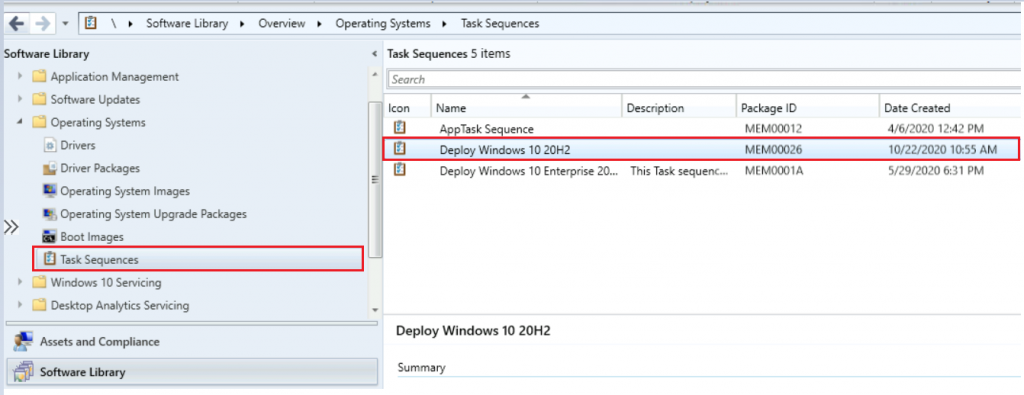
Task: Expand the Windows 10 Servicing node
Action: [20, 283]
